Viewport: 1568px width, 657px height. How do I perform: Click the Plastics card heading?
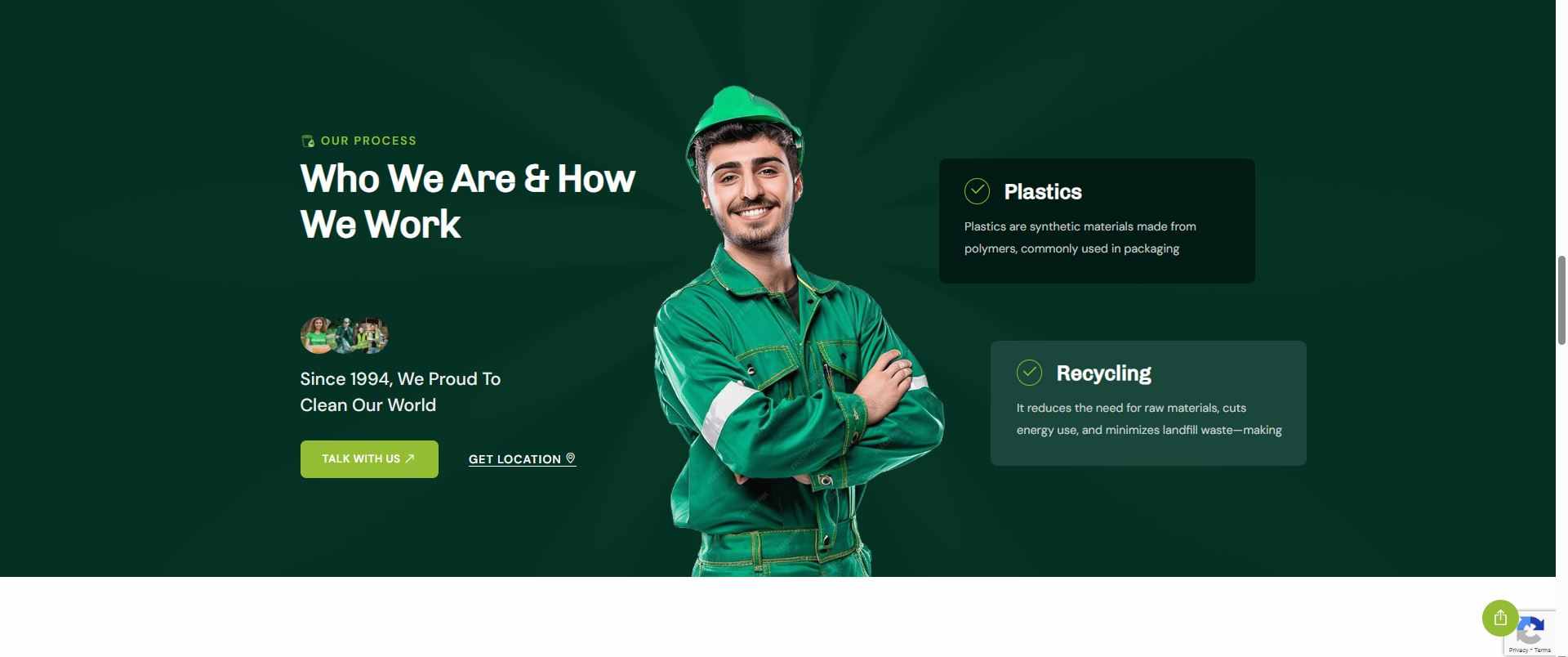1043,192
